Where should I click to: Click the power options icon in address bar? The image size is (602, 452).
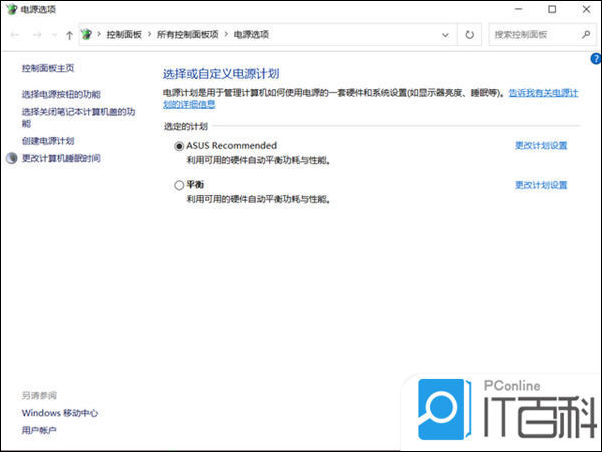click(87, 35)
